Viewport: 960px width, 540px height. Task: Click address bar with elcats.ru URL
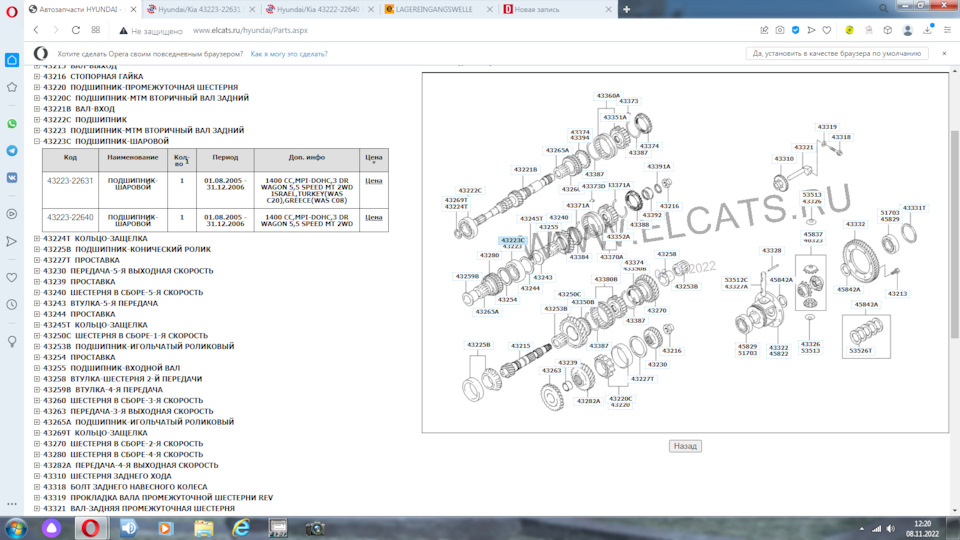coord(250,30)
